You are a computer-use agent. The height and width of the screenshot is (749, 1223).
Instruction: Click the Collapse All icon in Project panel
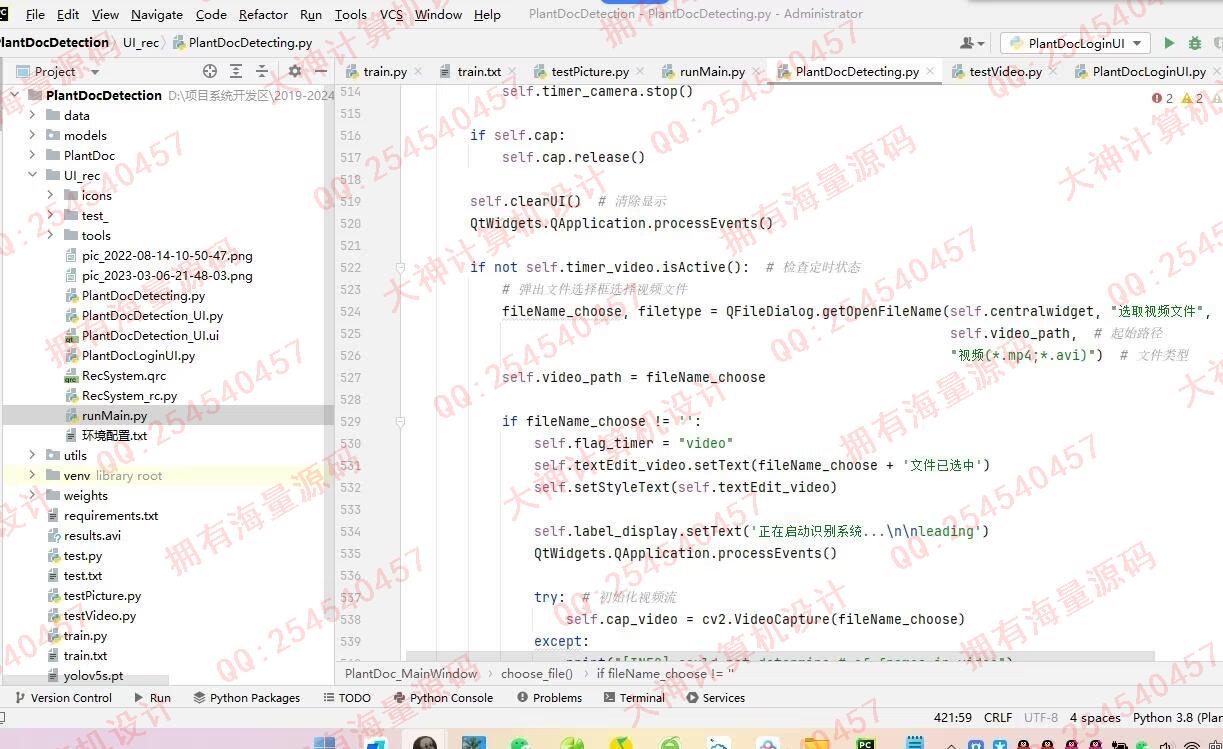[262, 71]
